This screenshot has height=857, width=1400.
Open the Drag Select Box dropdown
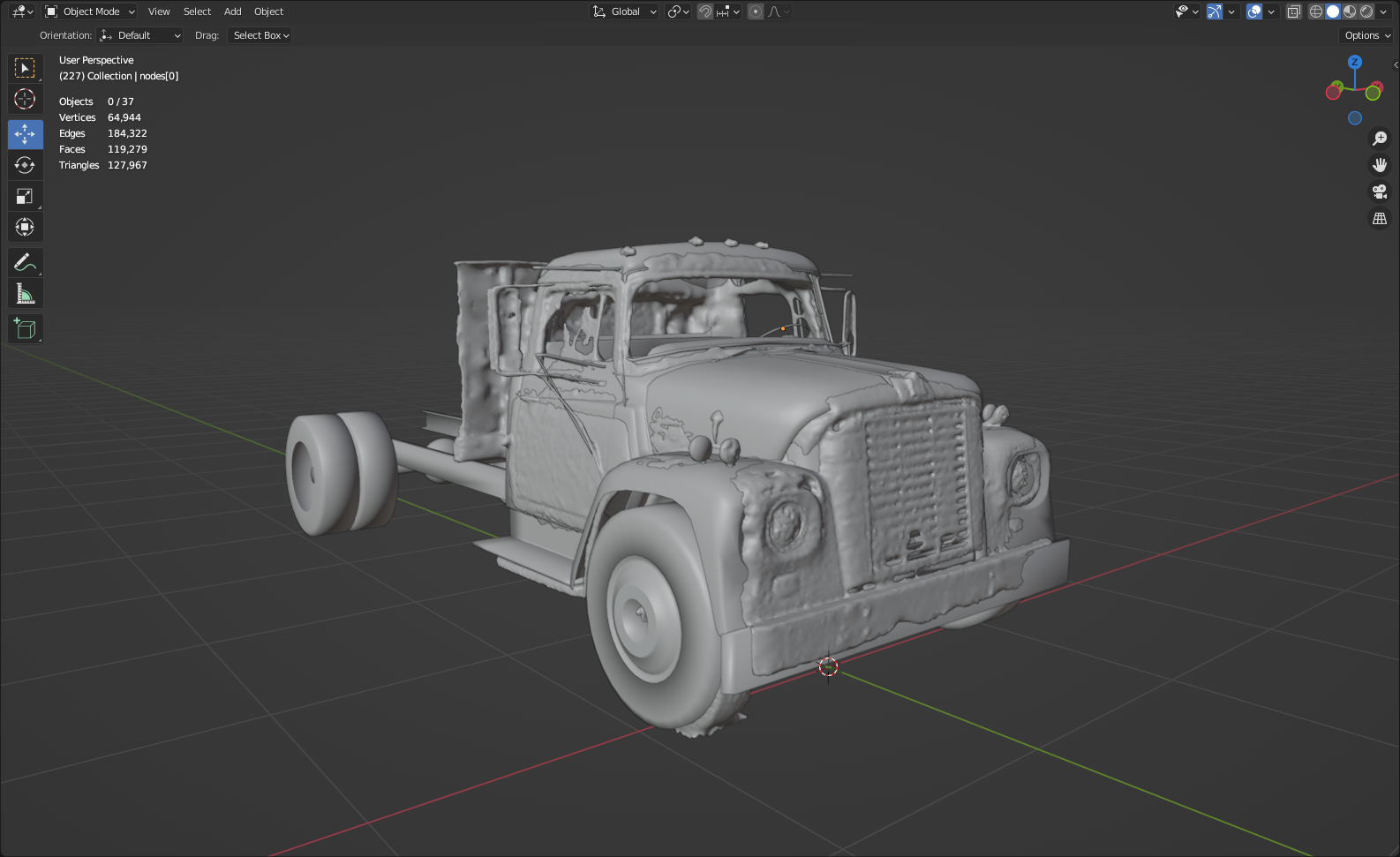click(260, 35)
